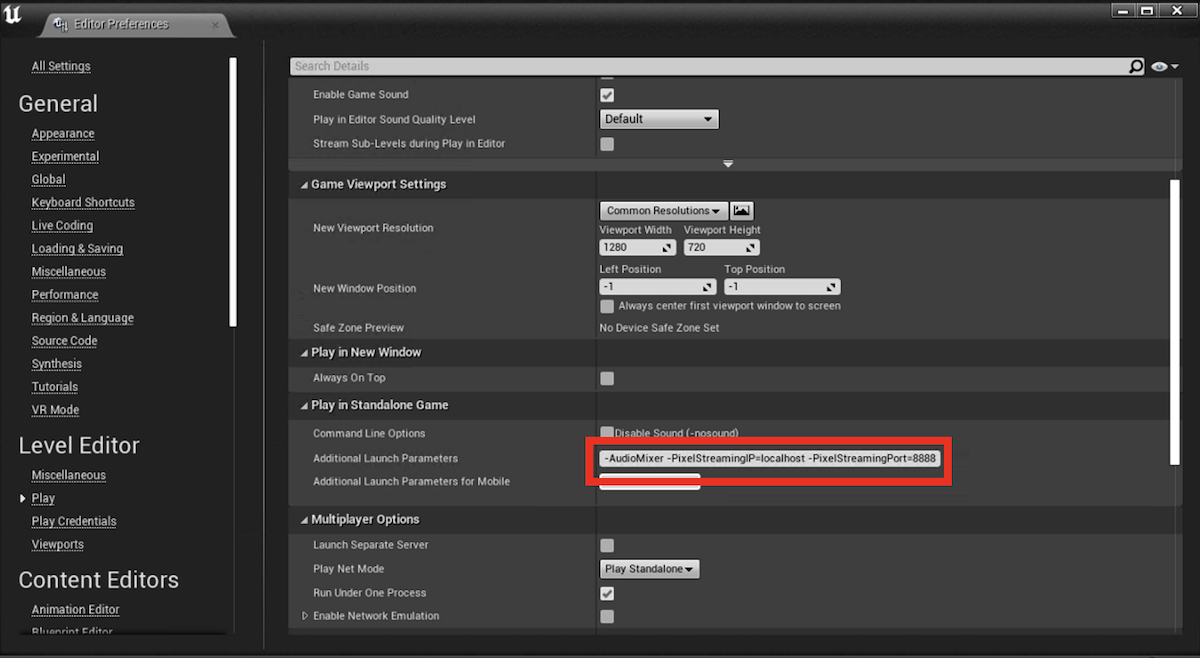Open Appearance settings
This screenshot has height=658, width=1200.
point(63,134)
